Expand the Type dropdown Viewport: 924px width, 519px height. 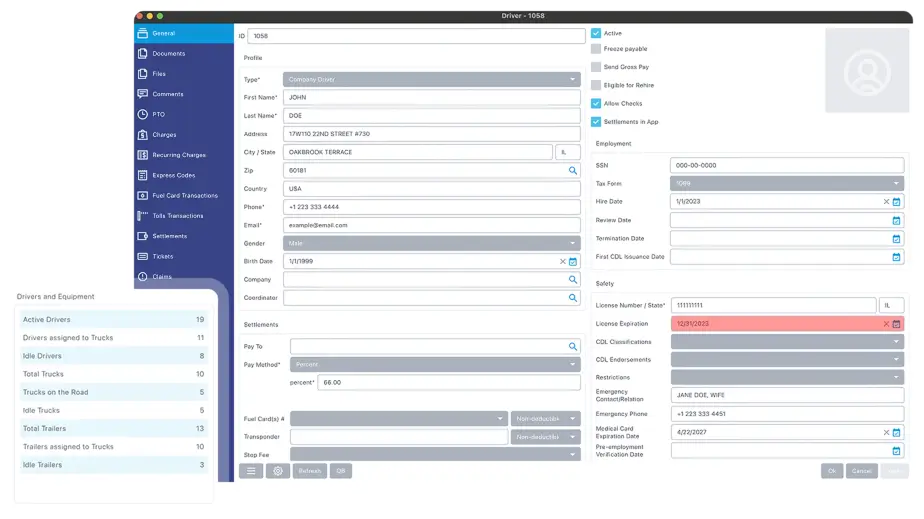pos(574,79)
